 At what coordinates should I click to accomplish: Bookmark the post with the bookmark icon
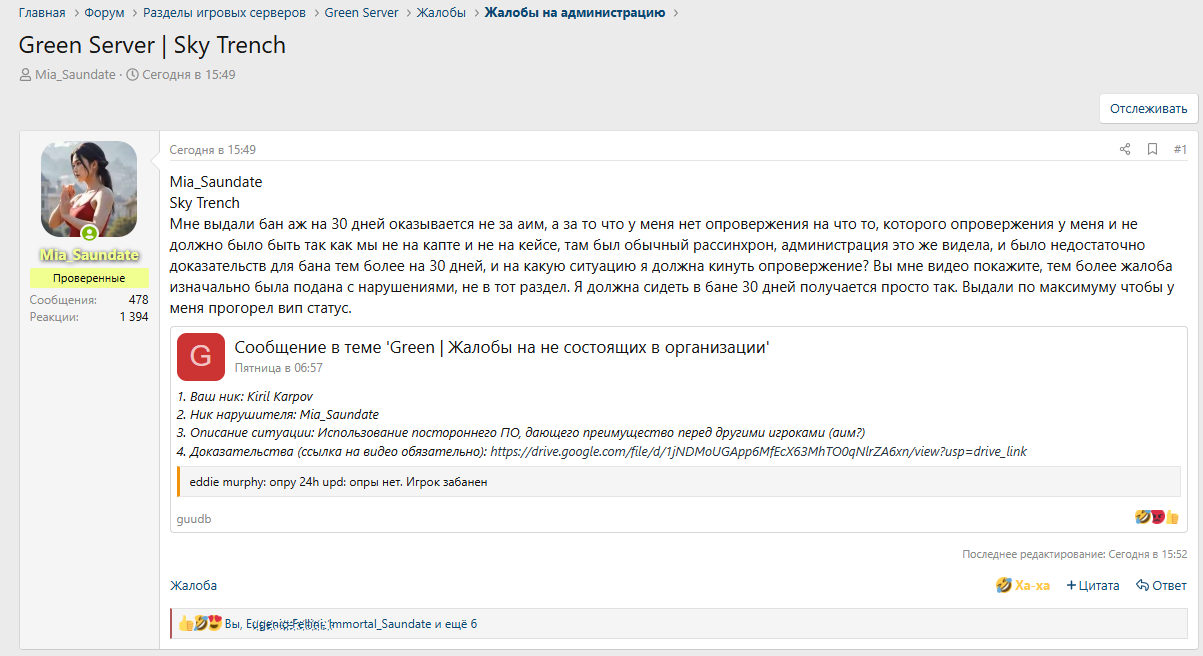tap(1152, 149)
